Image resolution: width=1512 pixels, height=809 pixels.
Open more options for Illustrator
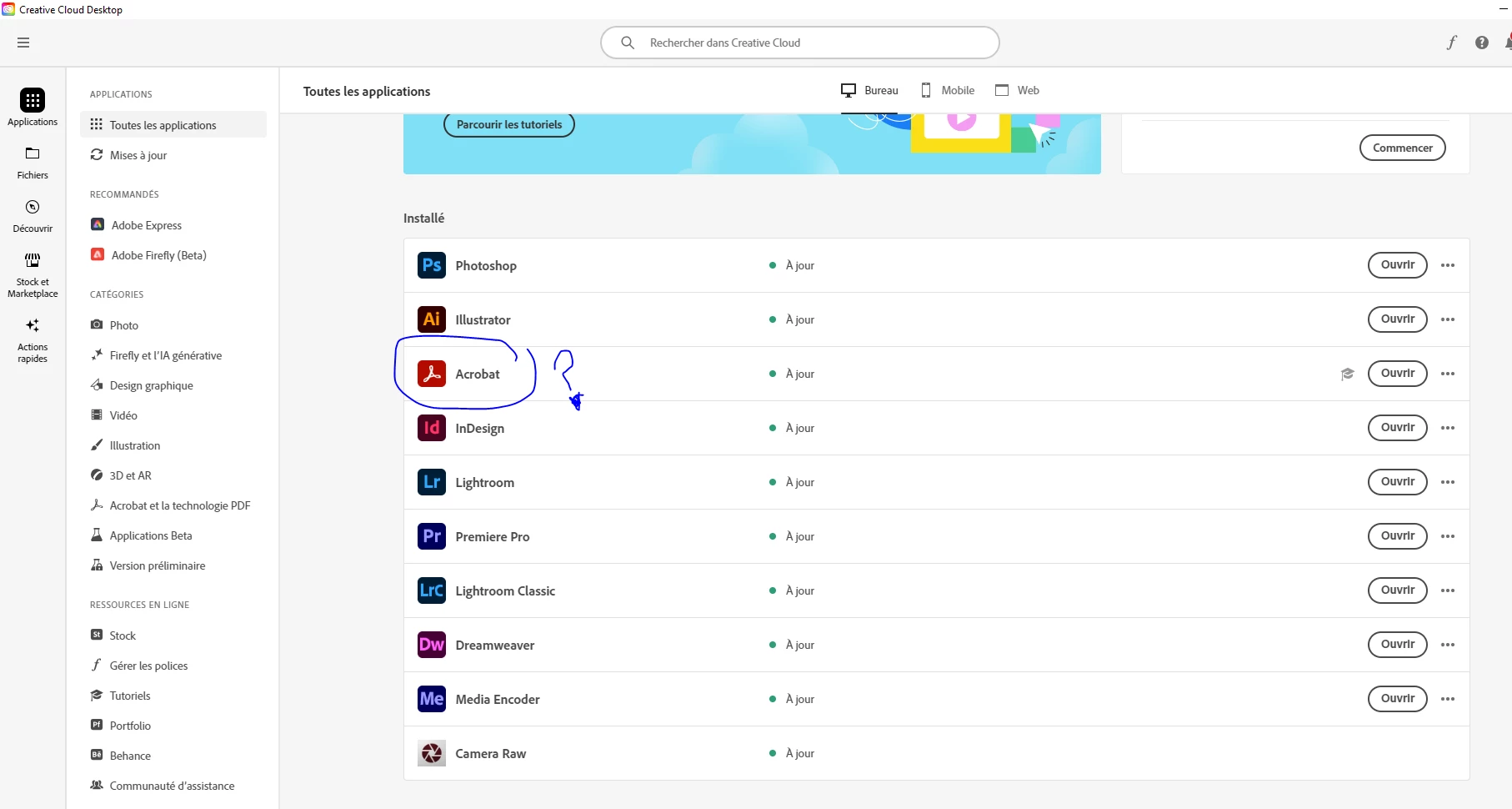pyautogui.click(x=1448, y=319)
